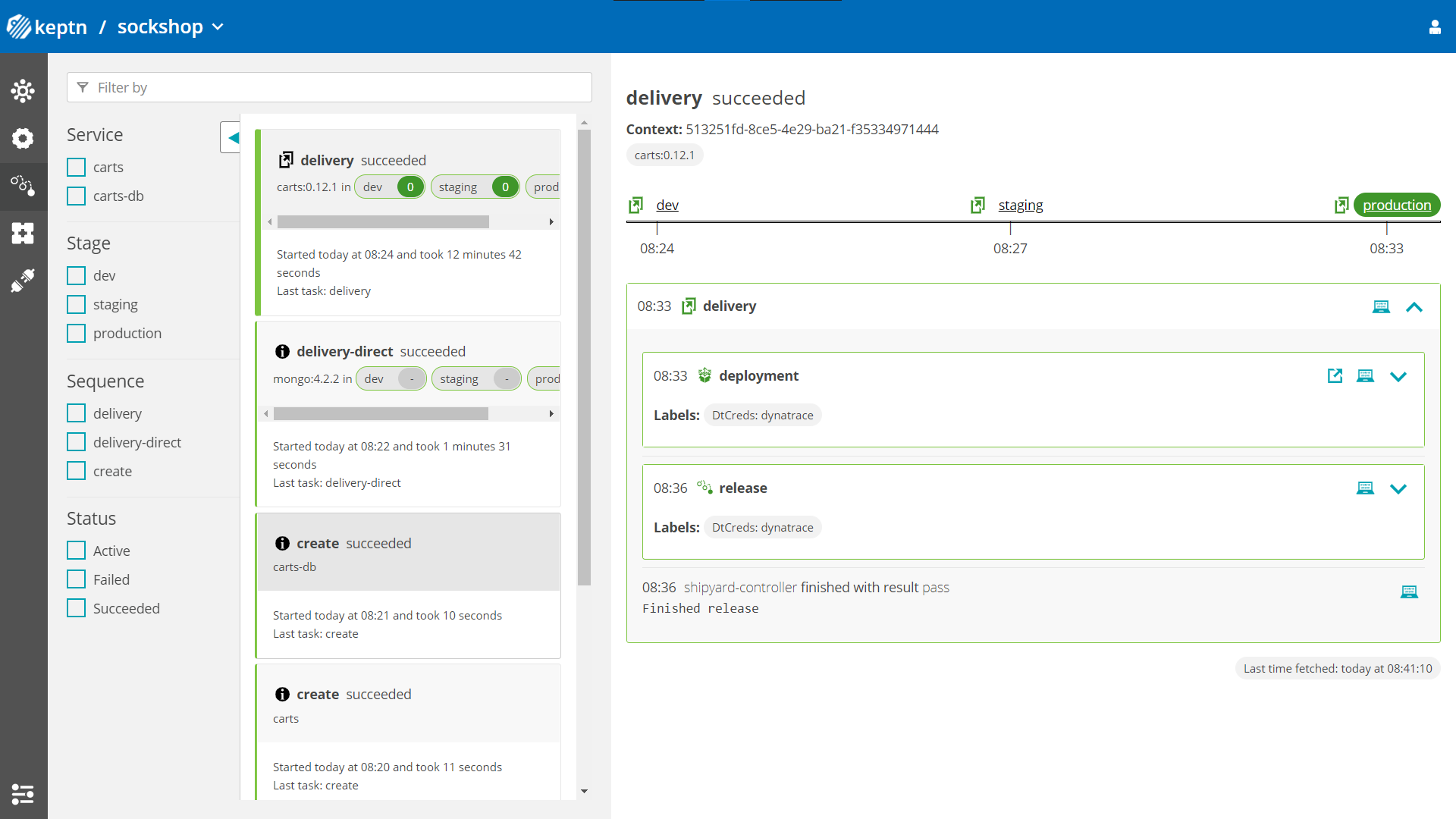The width and height of the screenshot is (1456, 819).
Task: Select the staging stage link in timeline
Action: [1021, 205]
